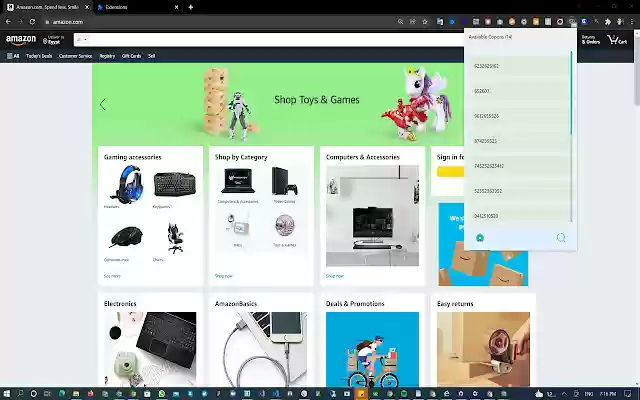This screenshot has width=640, height=400.
Task: Open the Windows notification center
Action: tap(628, 393)
